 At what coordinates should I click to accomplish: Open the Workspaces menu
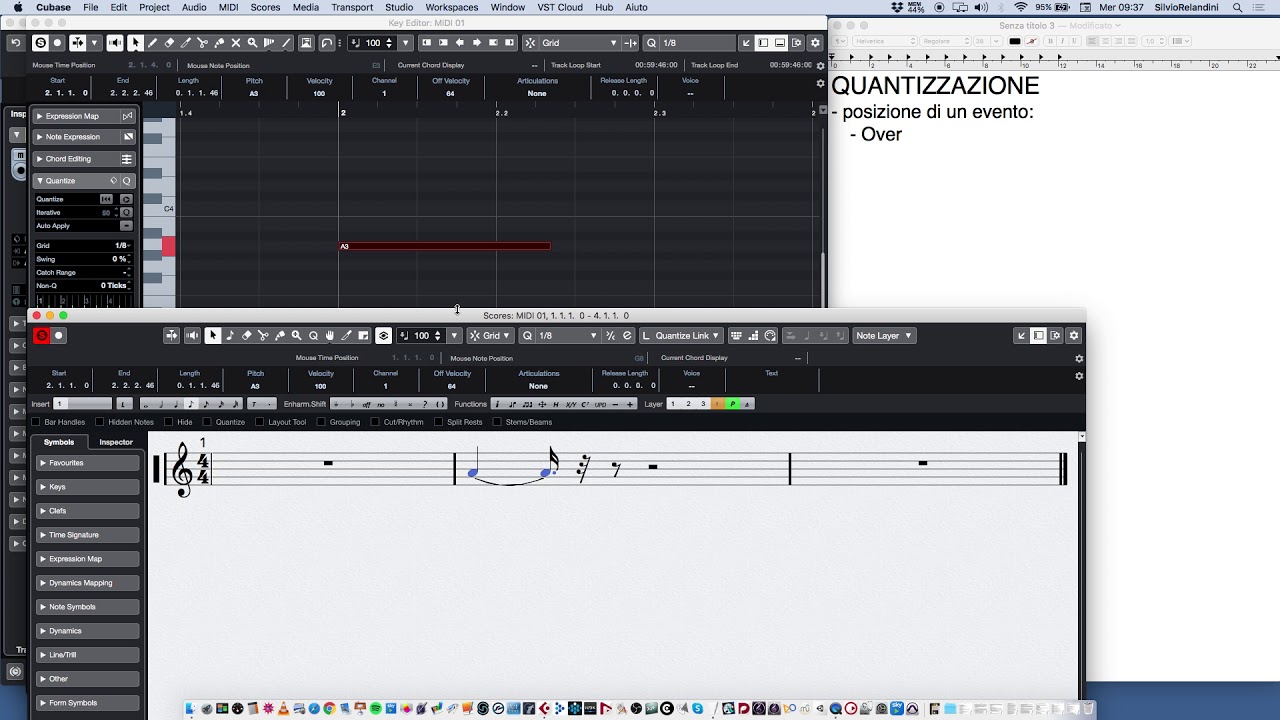coord(452,7)
